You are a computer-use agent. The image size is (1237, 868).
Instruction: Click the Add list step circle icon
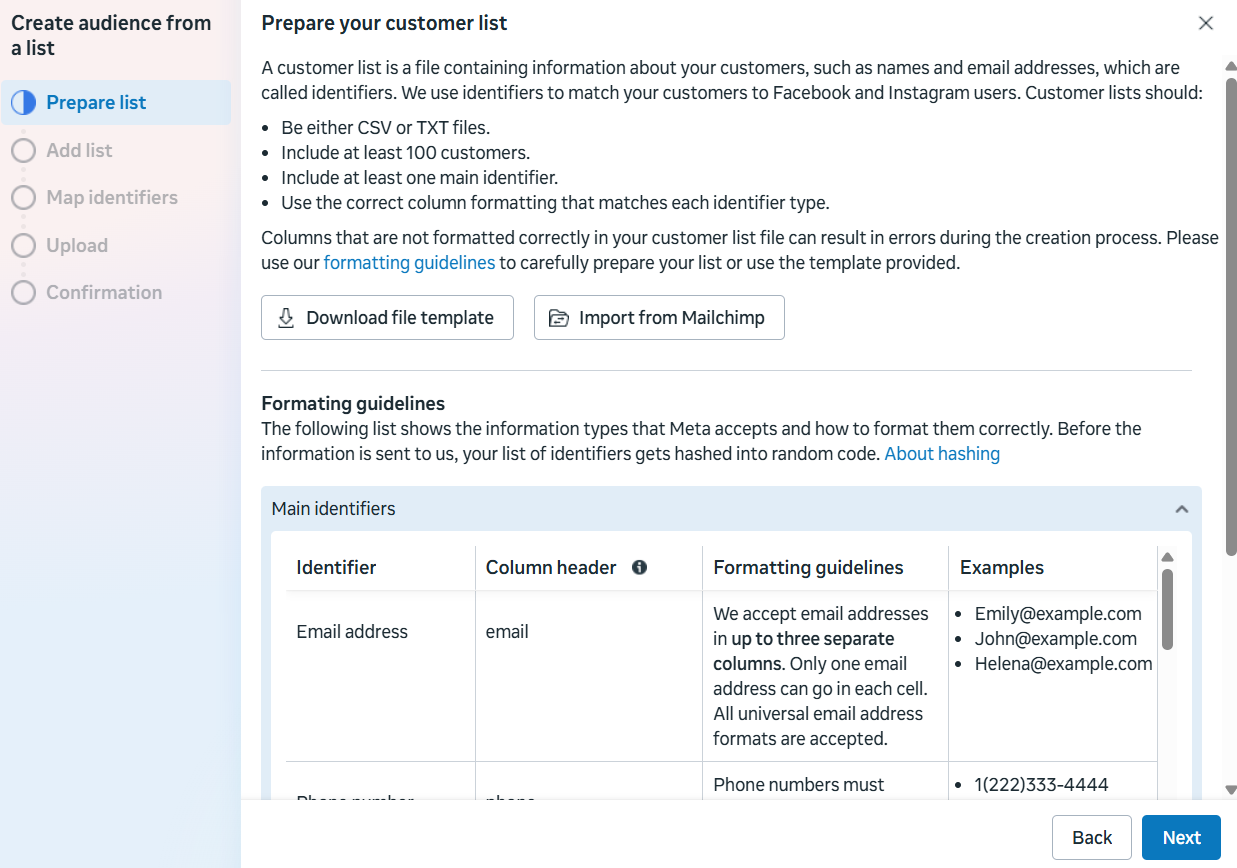pos(24,150)
